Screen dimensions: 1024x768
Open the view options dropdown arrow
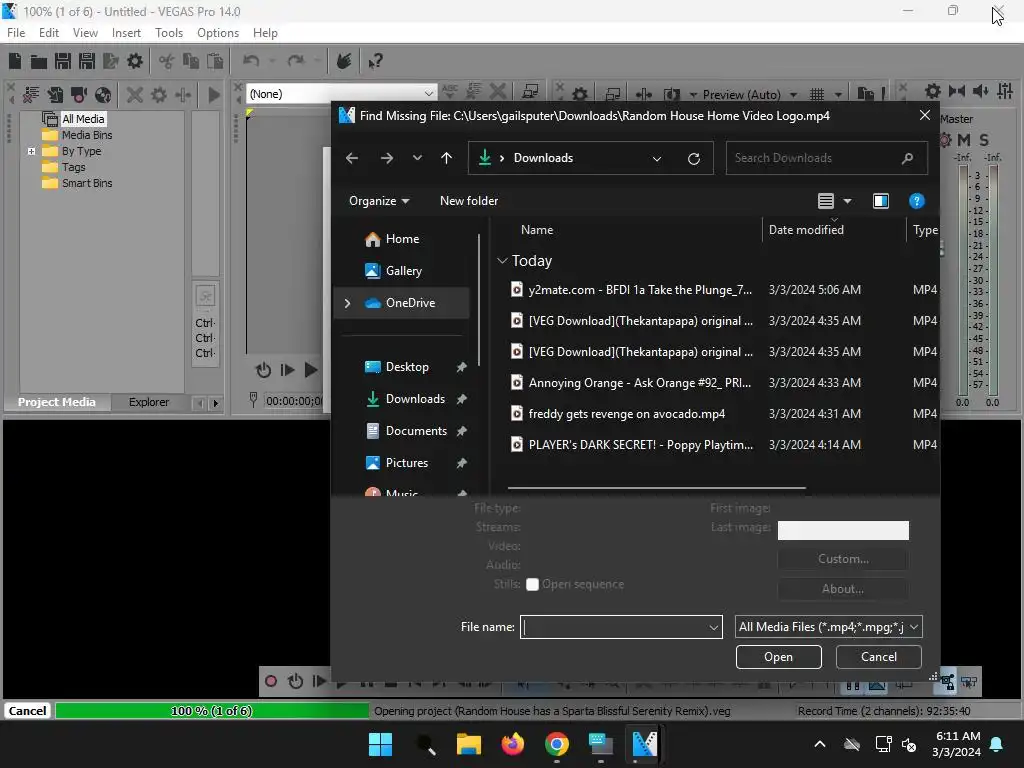tap(847, 201)
